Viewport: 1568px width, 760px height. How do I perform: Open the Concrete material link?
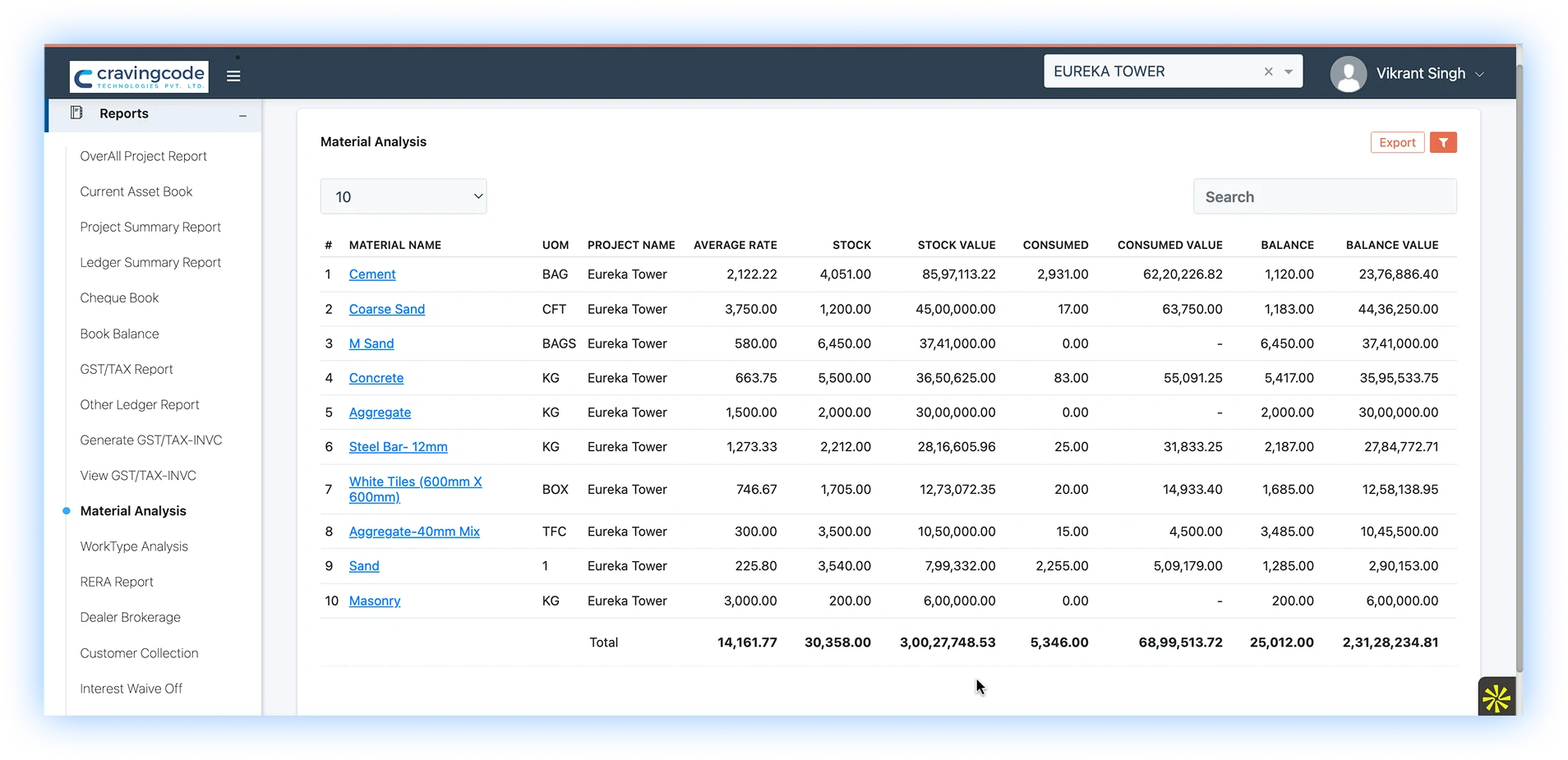coord(376,378)
